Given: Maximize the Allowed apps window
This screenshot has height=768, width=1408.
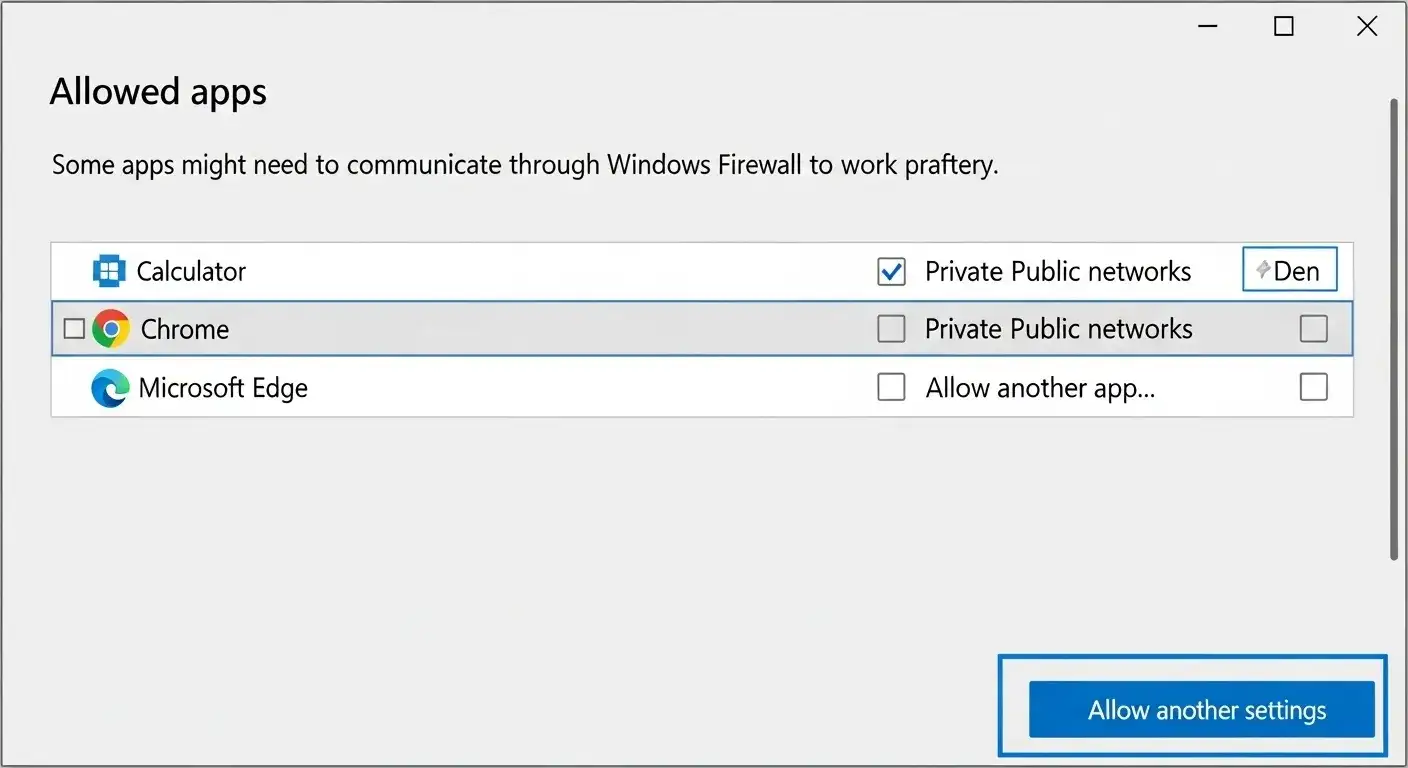Looking at the screenshot, I should pos(1283,26).
